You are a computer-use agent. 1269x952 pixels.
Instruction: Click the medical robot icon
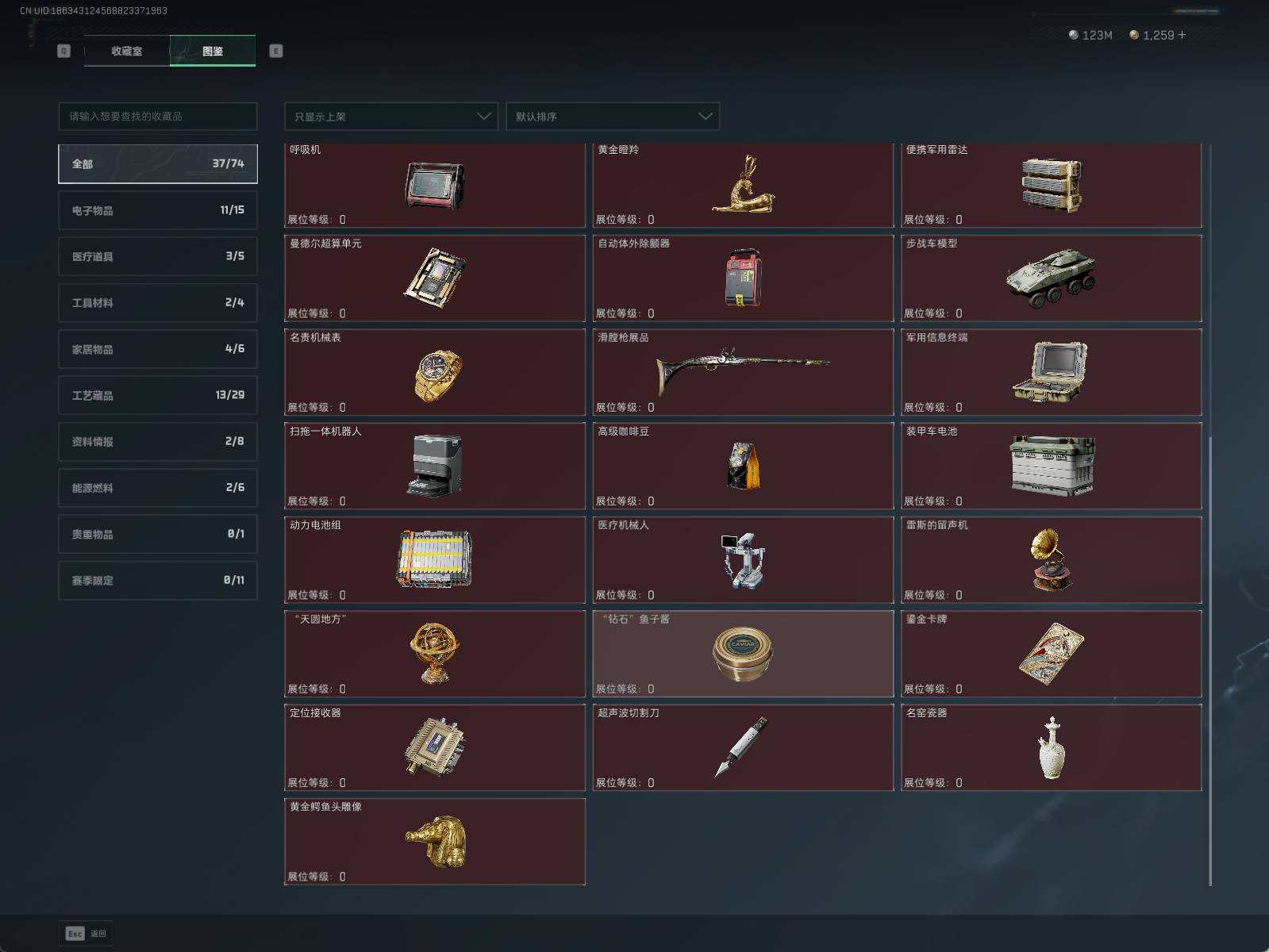click(742, 560)
